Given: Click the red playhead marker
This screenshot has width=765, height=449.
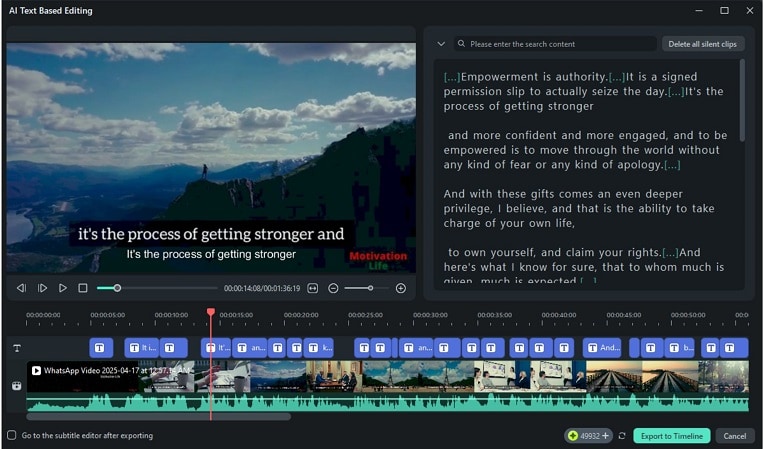Looking at the screenshot, I should (x=211, y=311).
